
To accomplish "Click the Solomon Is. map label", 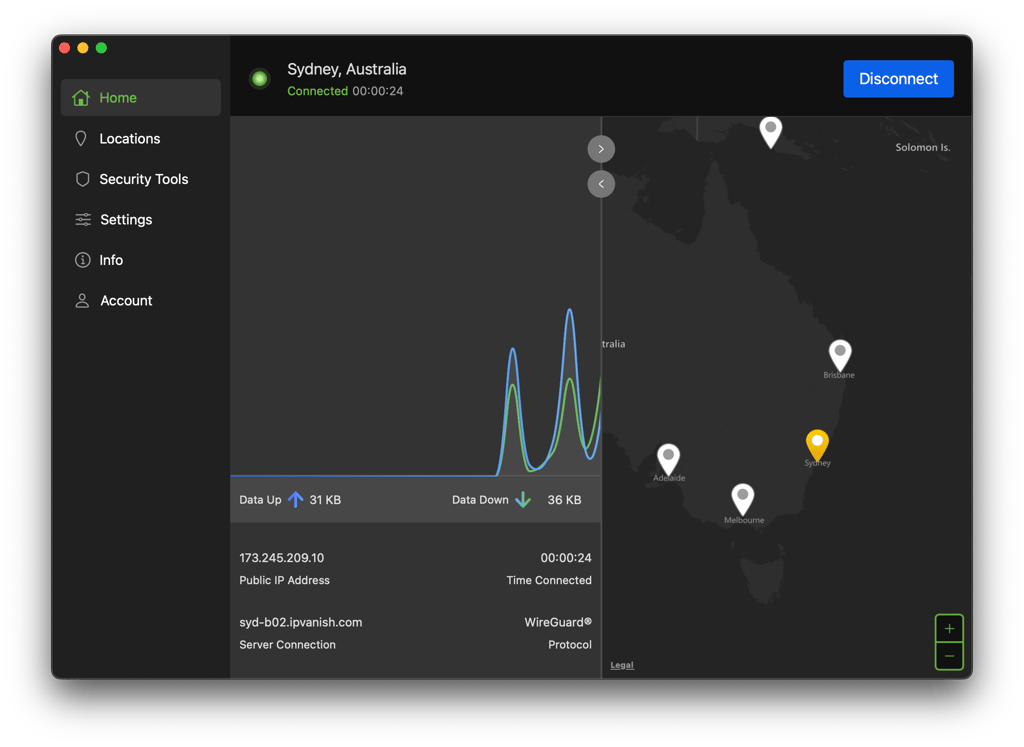I will tap(922, 148).
